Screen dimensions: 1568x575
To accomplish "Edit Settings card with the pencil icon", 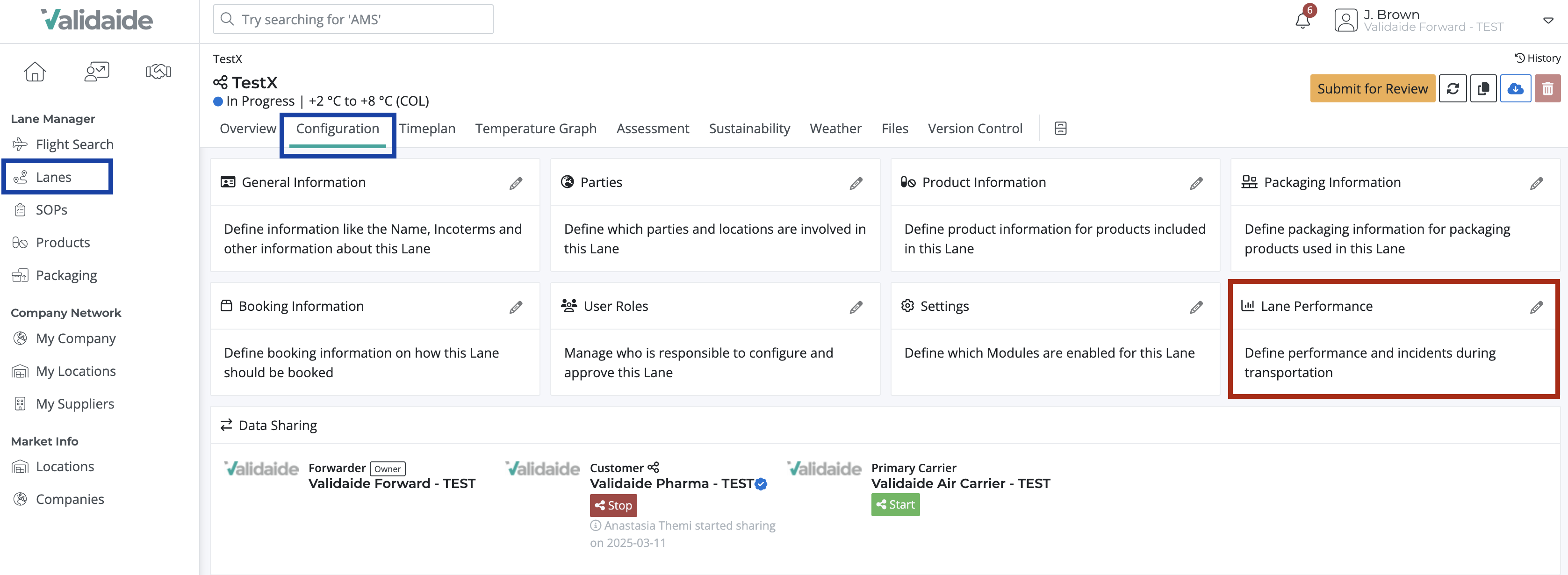I will [1196, 307].
